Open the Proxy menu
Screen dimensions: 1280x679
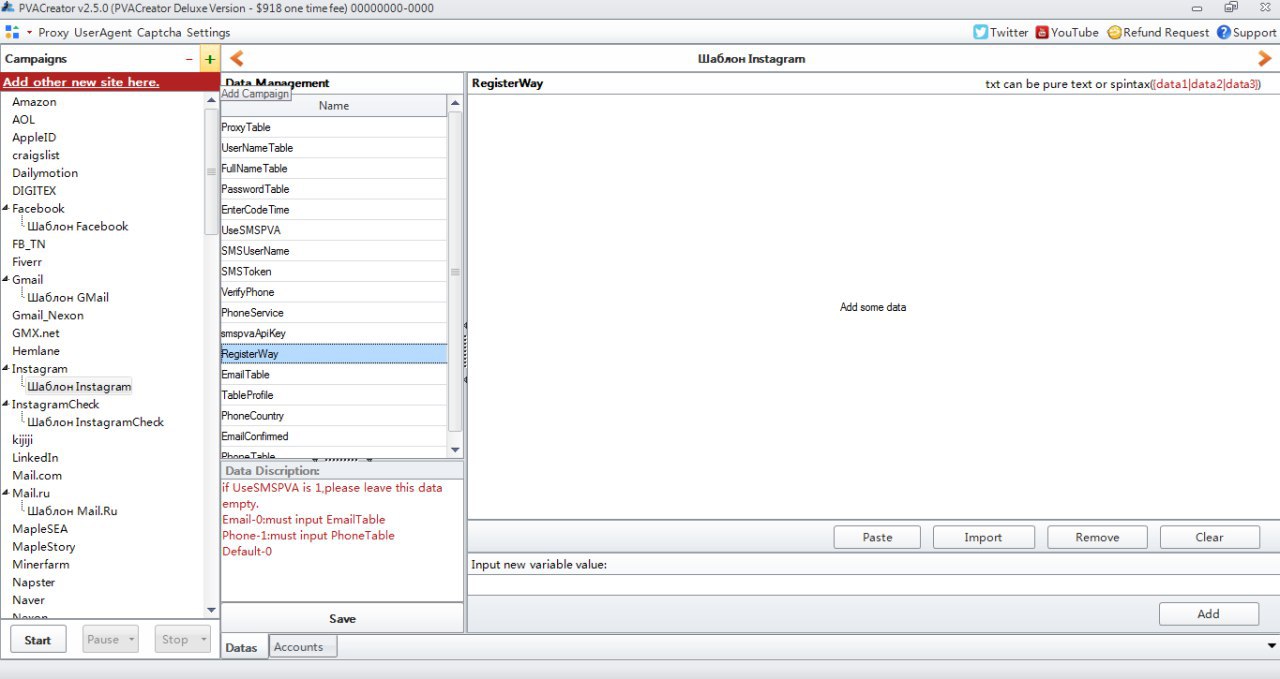[54, 32]
